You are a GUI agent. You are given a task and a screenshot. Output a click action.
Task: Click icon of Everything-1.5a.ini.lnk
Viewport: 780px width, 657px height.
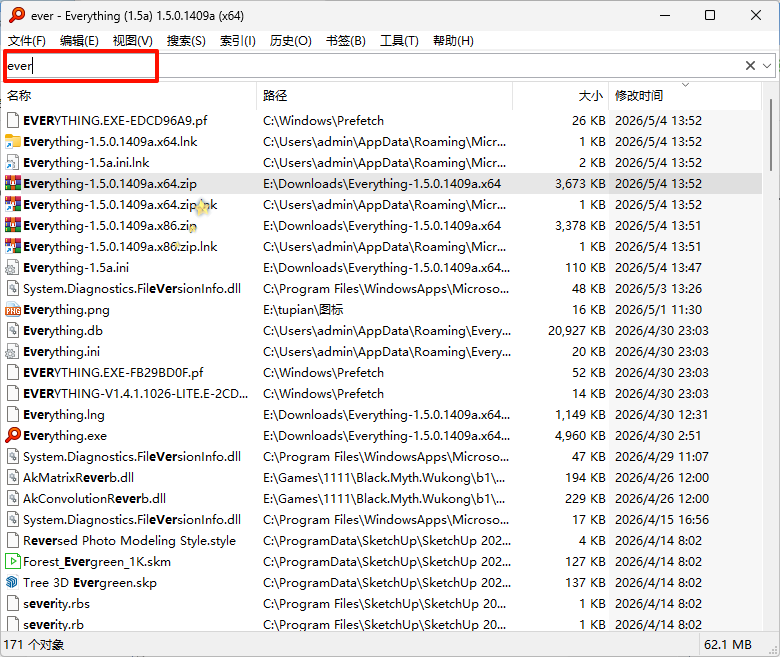pyautogui.click(x=12, y=163)
